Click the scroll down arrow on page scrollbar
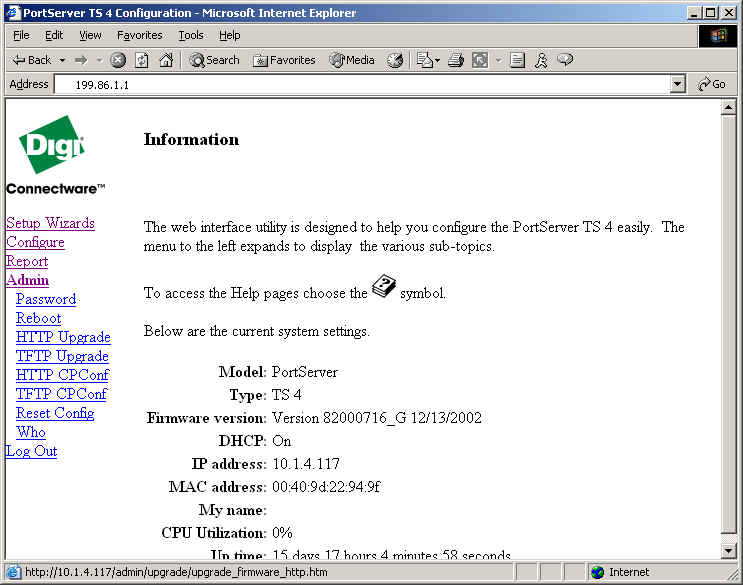Screen dimensions: 743x585 click(728, 550)
